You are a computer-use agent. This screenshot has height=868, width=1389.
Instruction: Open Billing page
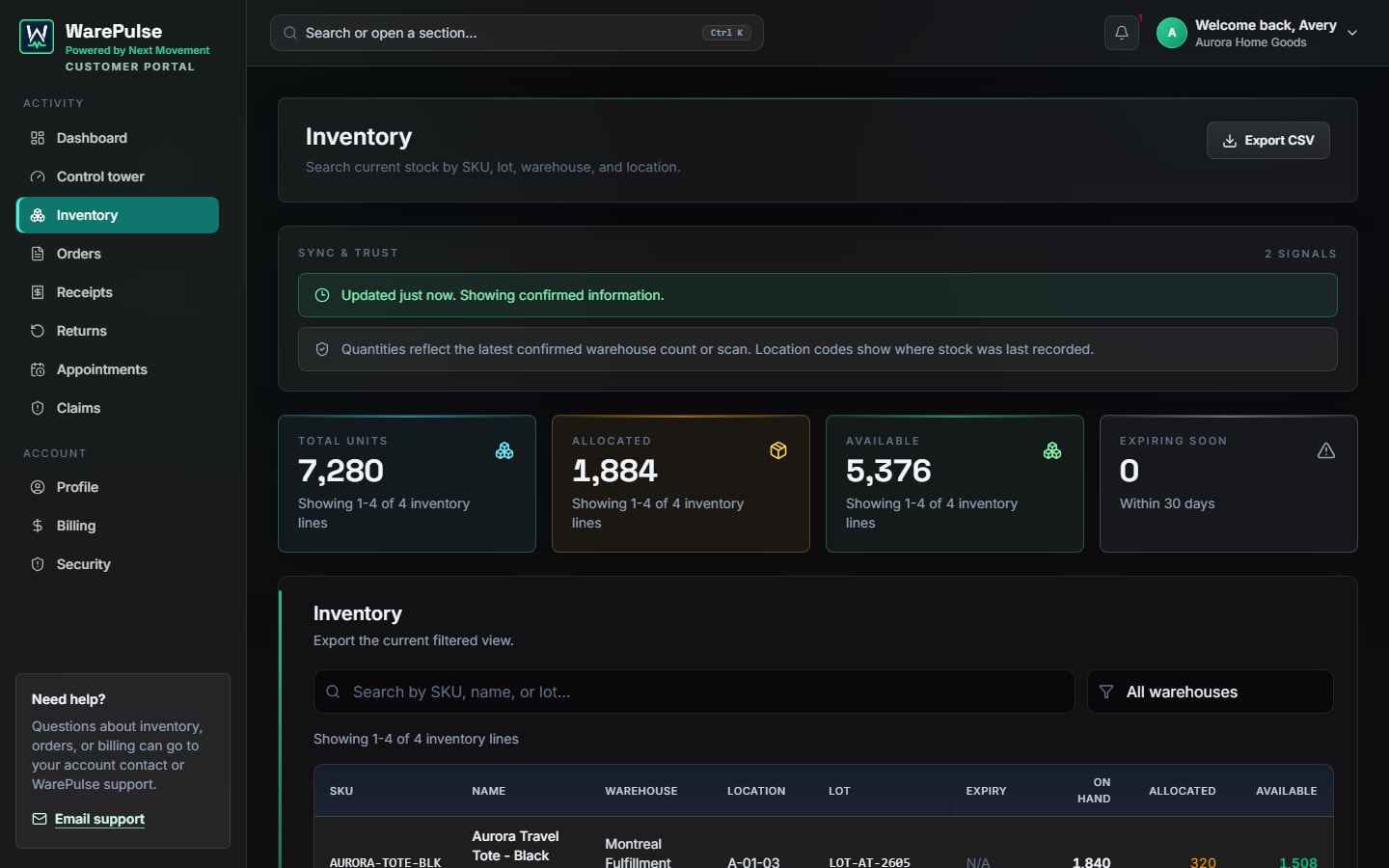pos(118,526)
